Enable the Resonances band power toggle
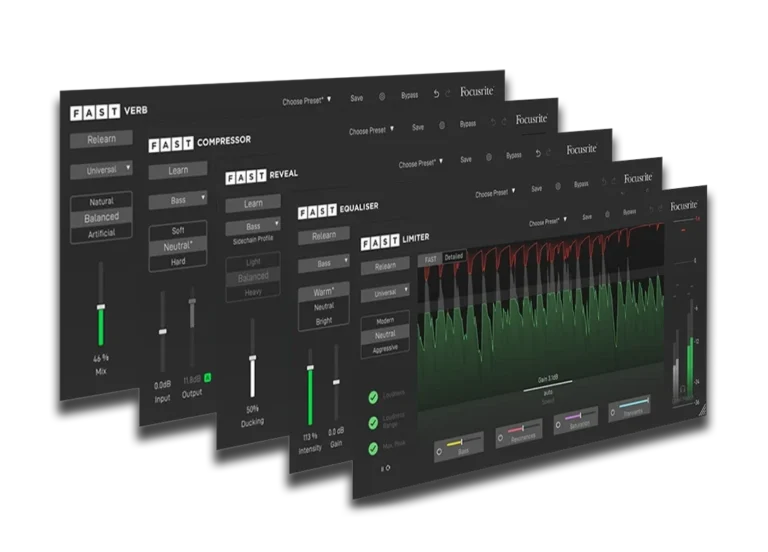The width and height of the screenshot is (768, 552). pos(500,438)
